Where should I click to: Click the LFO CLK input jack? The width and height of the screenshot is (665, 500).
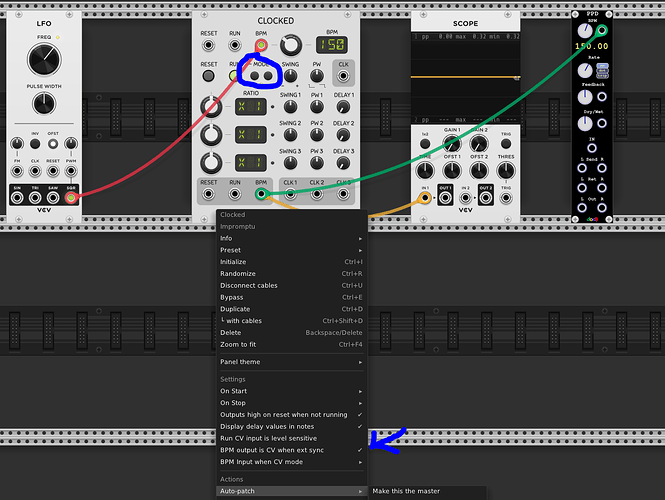pyautogui.click(x=35, y=171)
